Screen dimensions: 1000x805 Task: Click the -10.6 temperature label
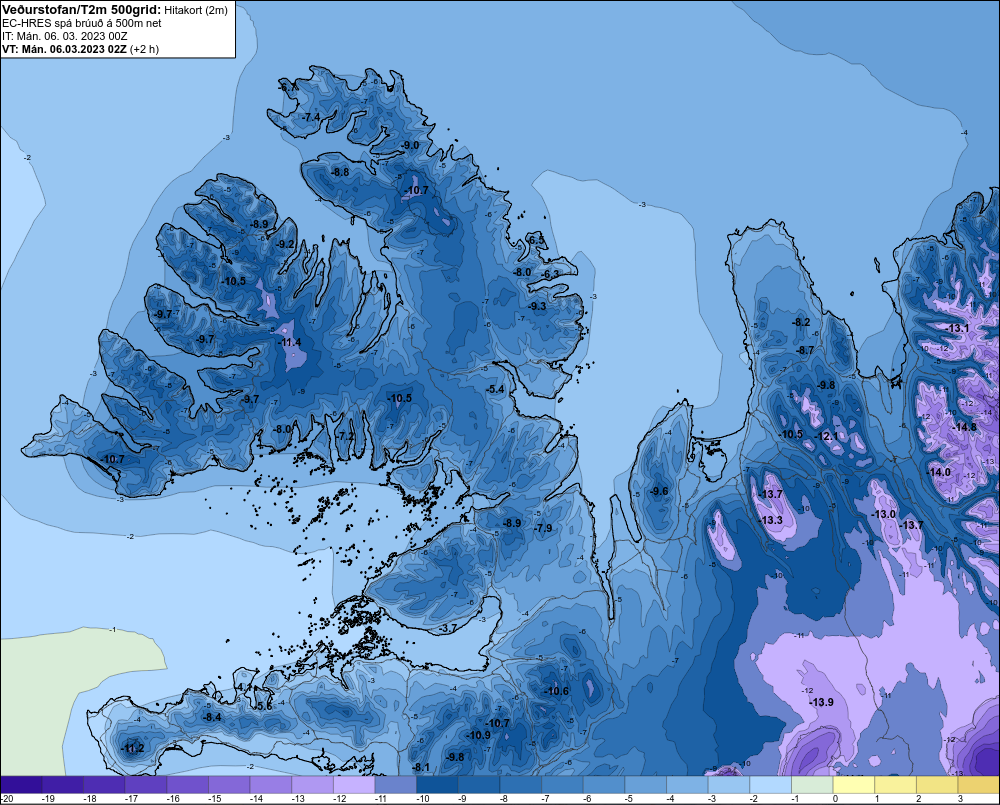(557, 691)
